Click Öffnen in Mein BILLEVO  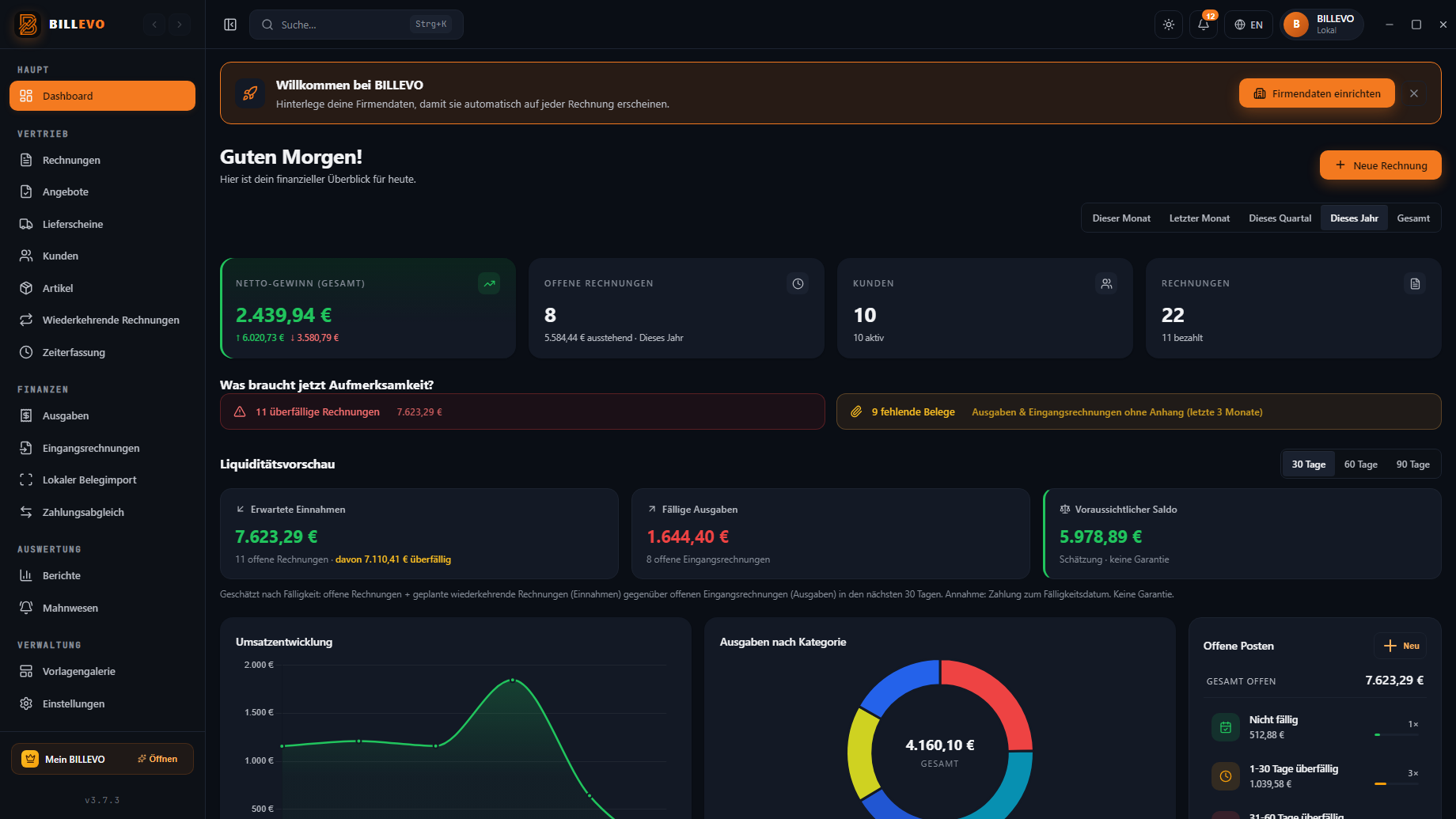[x=157, y=759]
